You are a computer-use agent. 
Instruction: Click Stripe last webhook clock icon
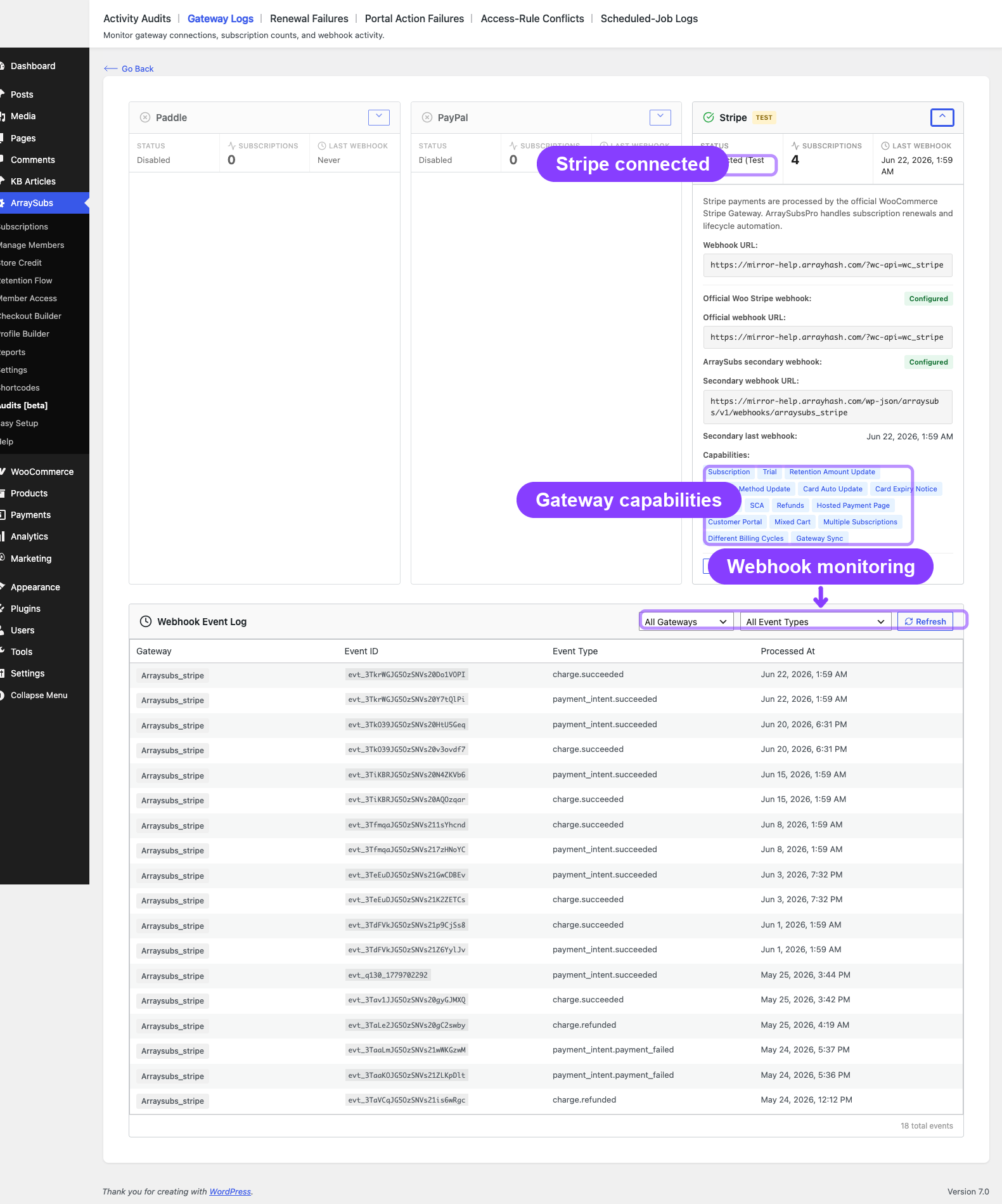[885, 146]
